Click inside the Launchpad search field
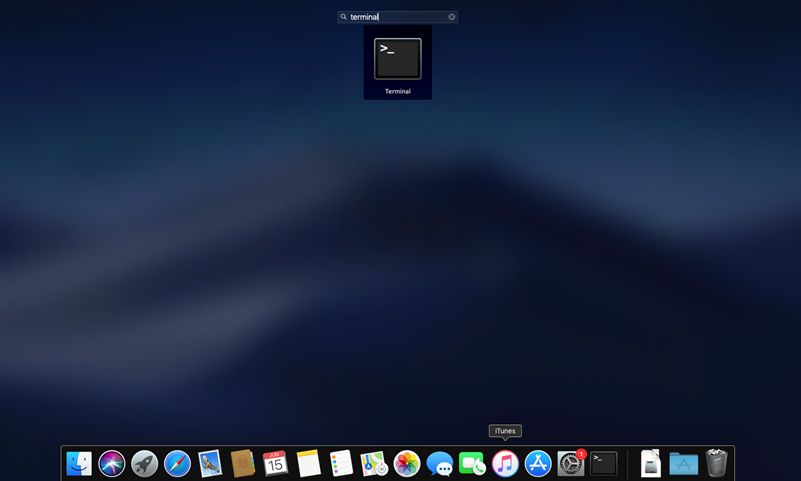801x481 pixels. point(397,17)
